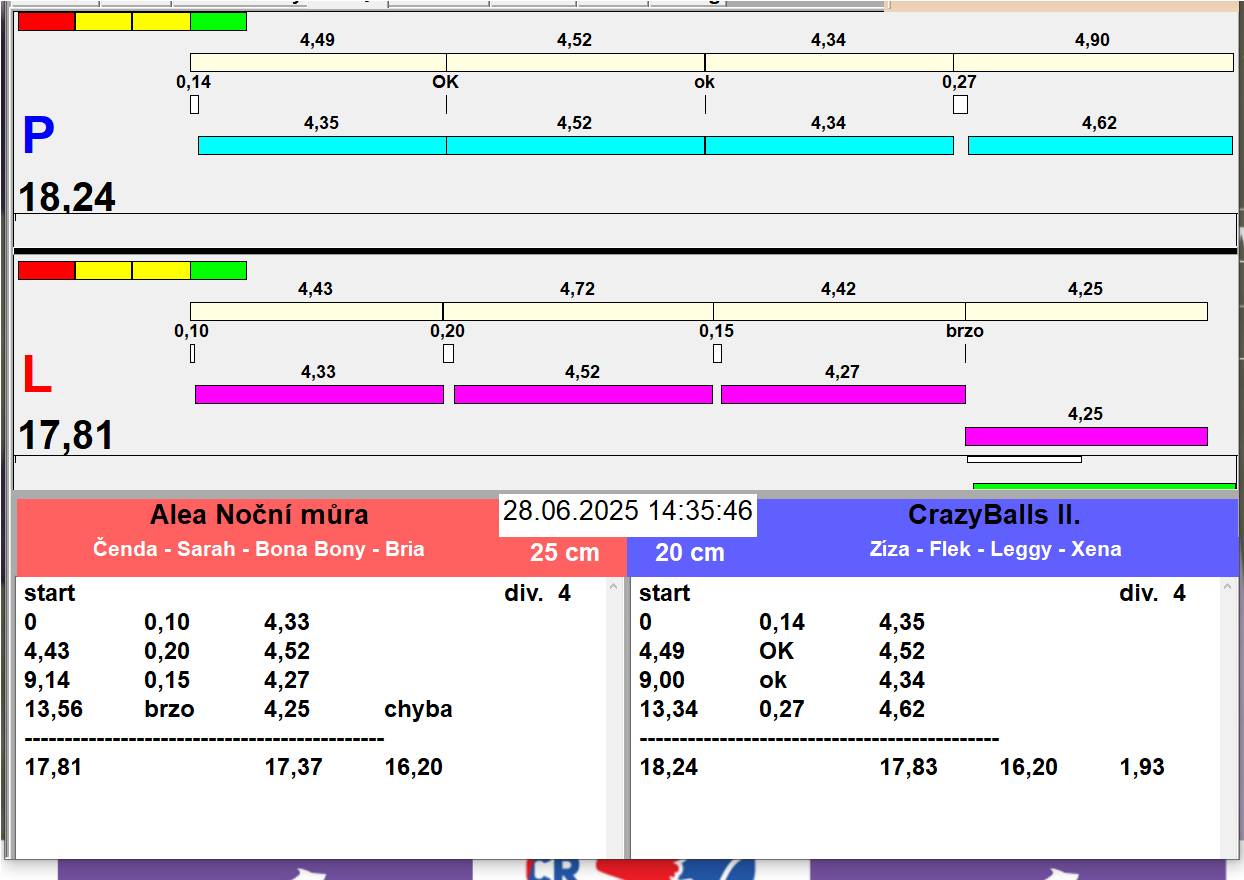This screenshot has width=1244, height=880.
Task: Click 'div. 4' in CrazyBalls II. results
Action: 1152,593
